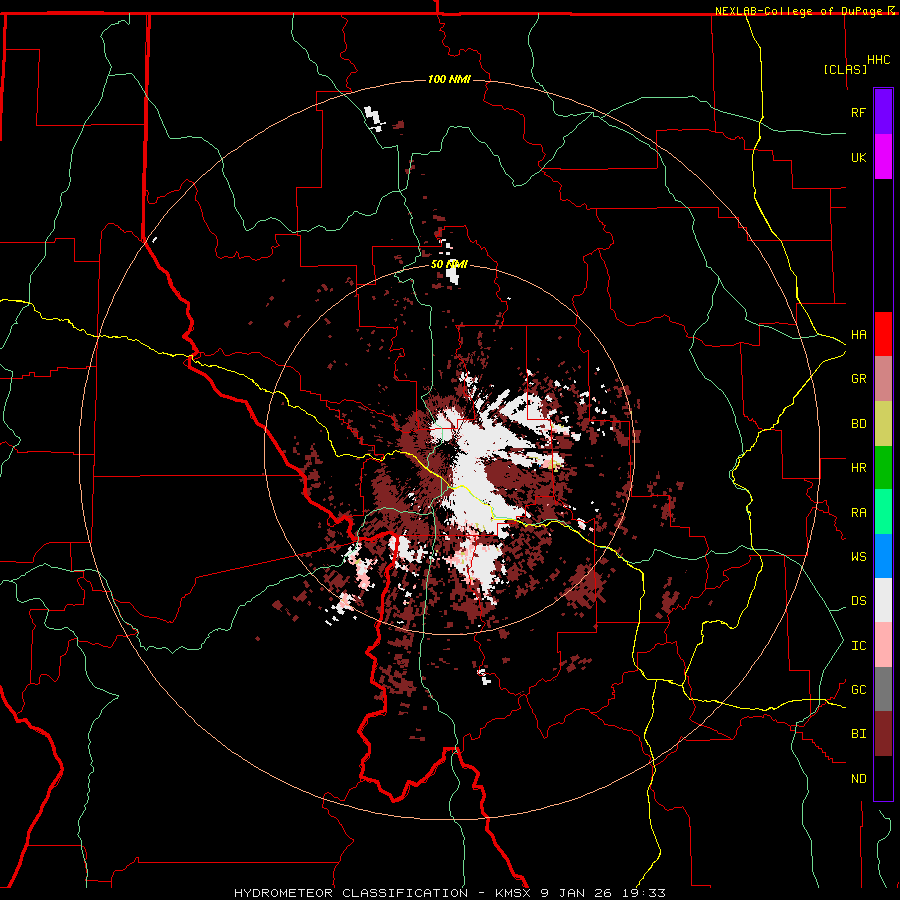Pick the dark green HR swatch
The image size is (900, 900).
click(883, 468)
